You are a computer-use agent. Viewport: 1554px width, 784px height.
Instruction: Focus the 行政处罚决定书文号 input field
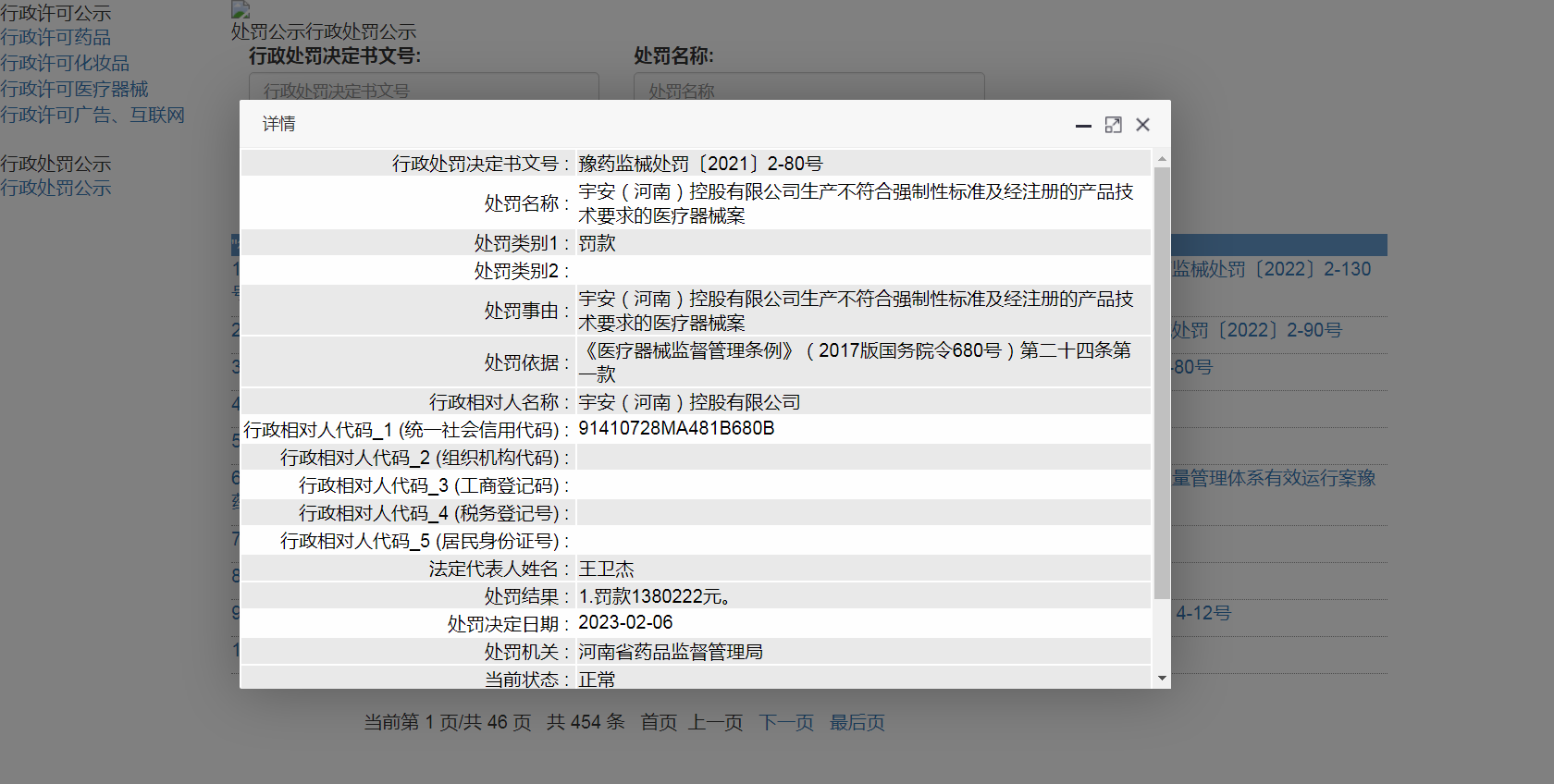tap(424, 88)
